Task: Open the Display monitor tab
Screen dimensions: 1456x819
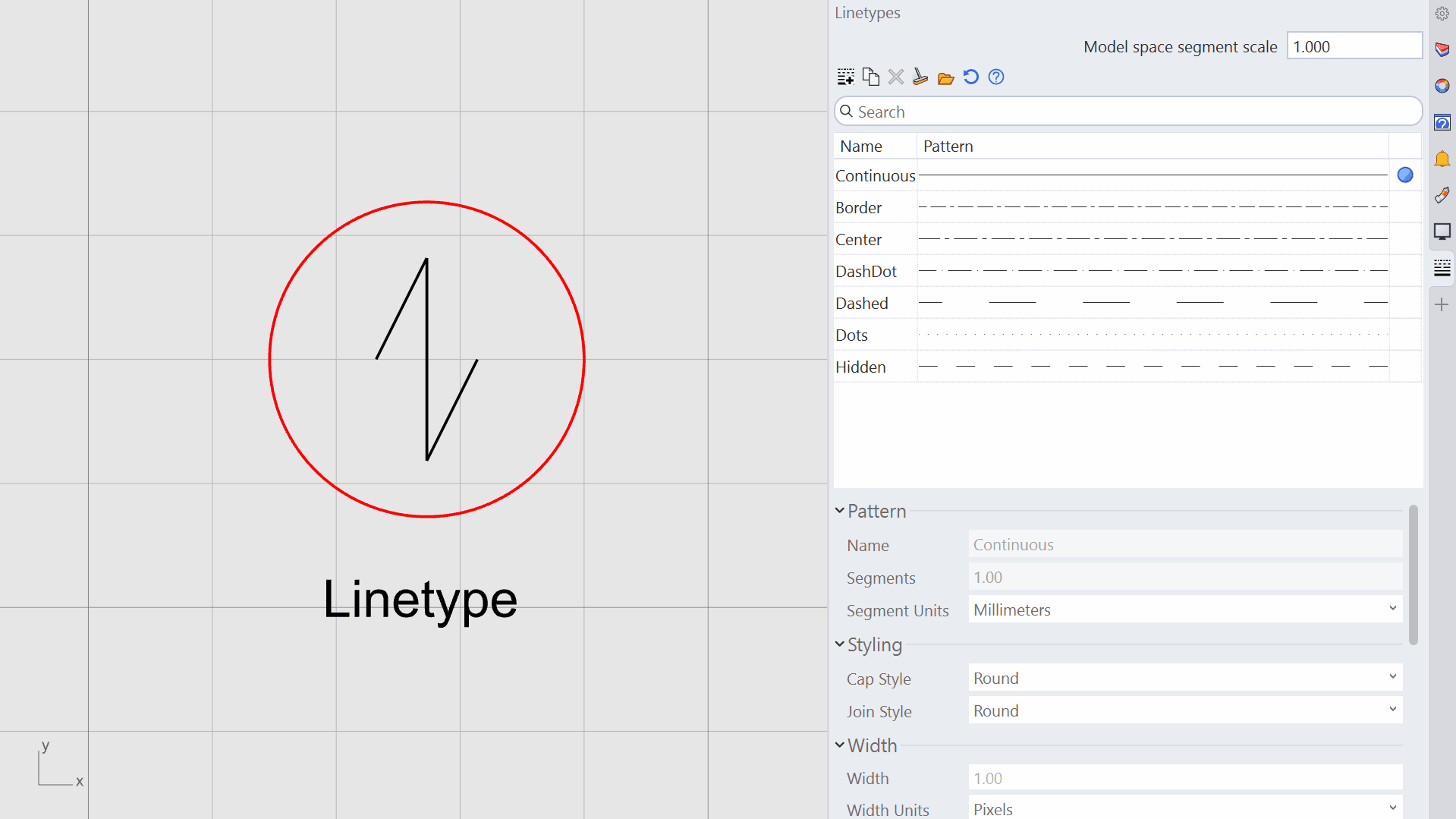Action: (x=1442, y=232)
